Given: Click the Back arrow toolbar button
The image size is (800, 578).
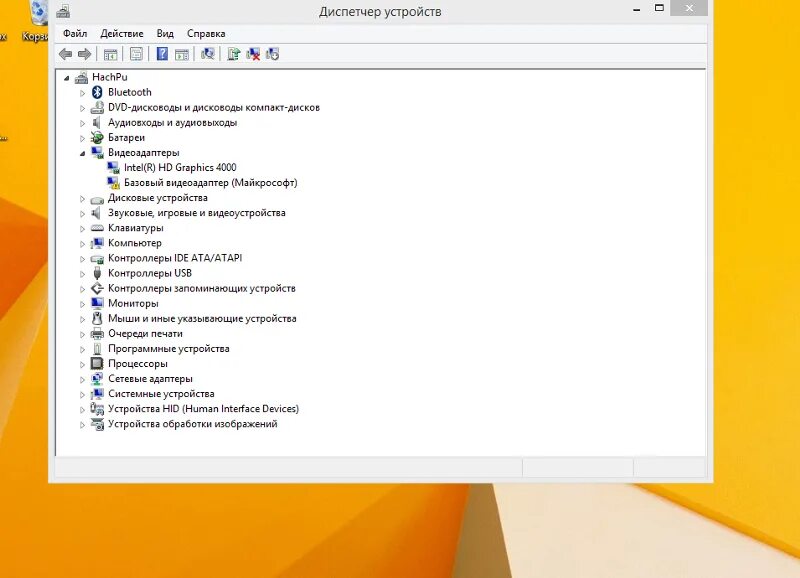Looking at the screenshot, I should pos(65,54).
